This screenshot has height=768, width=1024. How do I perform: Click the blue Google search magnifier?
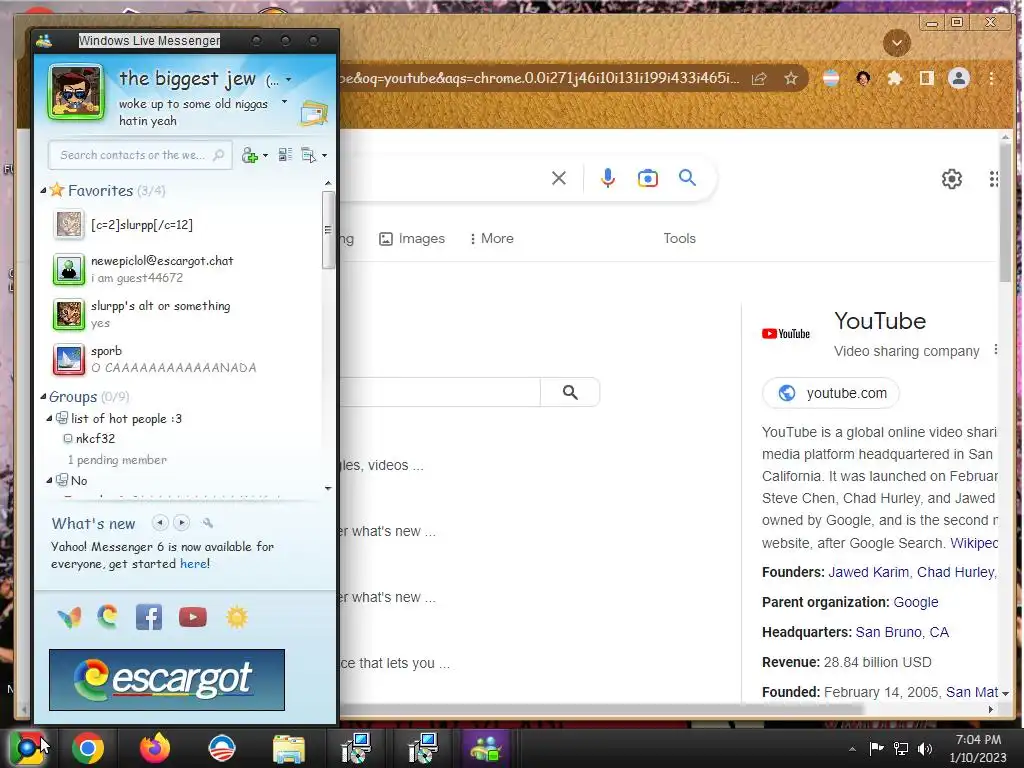tap(687, 178)
